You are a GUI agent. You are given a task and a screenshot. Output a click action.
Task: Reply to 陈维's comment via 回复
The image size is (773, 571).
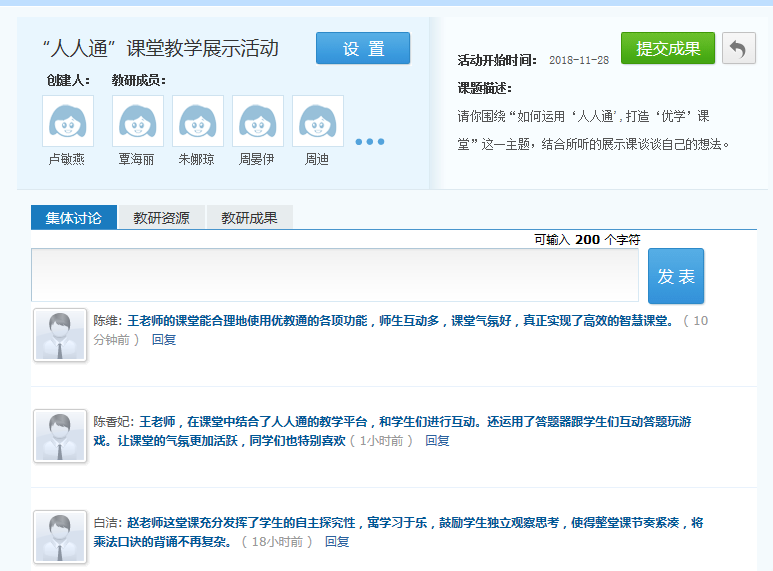[x=163, y=340]
